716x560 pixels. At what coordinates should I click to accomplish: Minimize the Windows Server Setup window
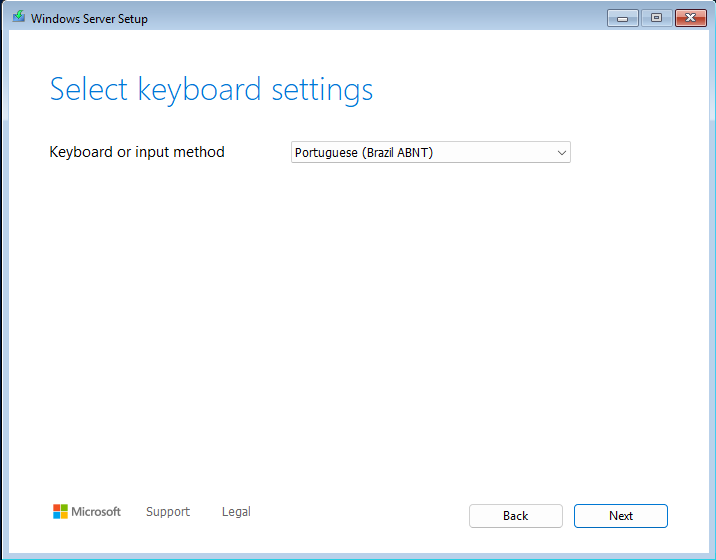(x=622, y=18)
